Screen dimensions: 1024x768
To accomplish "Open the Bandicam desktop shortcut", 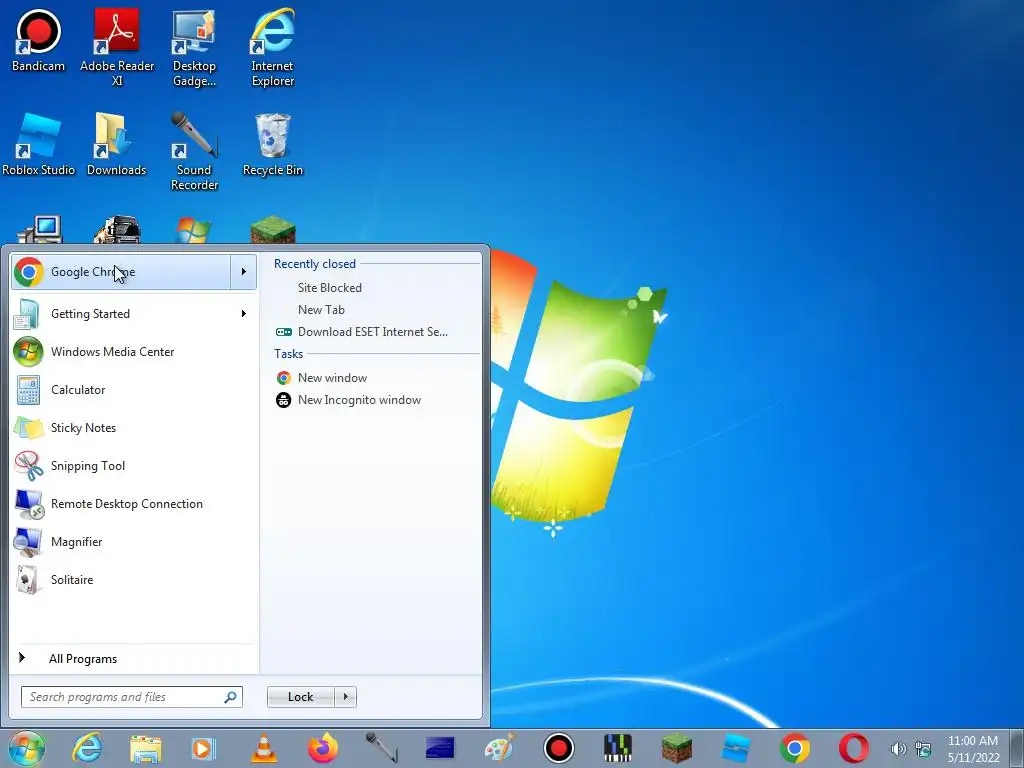I will [38, 40].
